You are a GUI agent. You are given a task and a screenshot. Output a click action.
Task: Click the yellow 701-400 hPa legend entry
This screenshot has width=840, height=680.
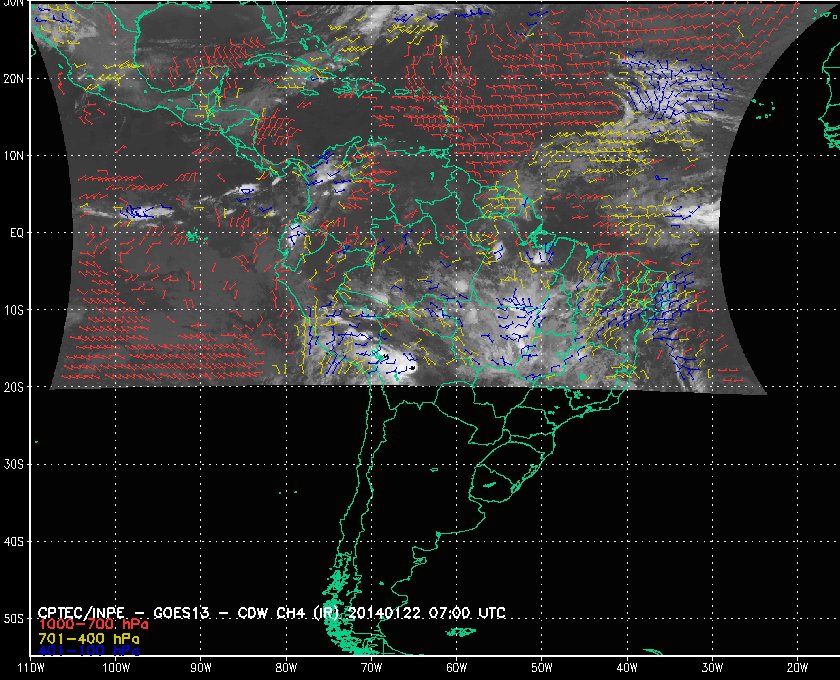(89, 639)
